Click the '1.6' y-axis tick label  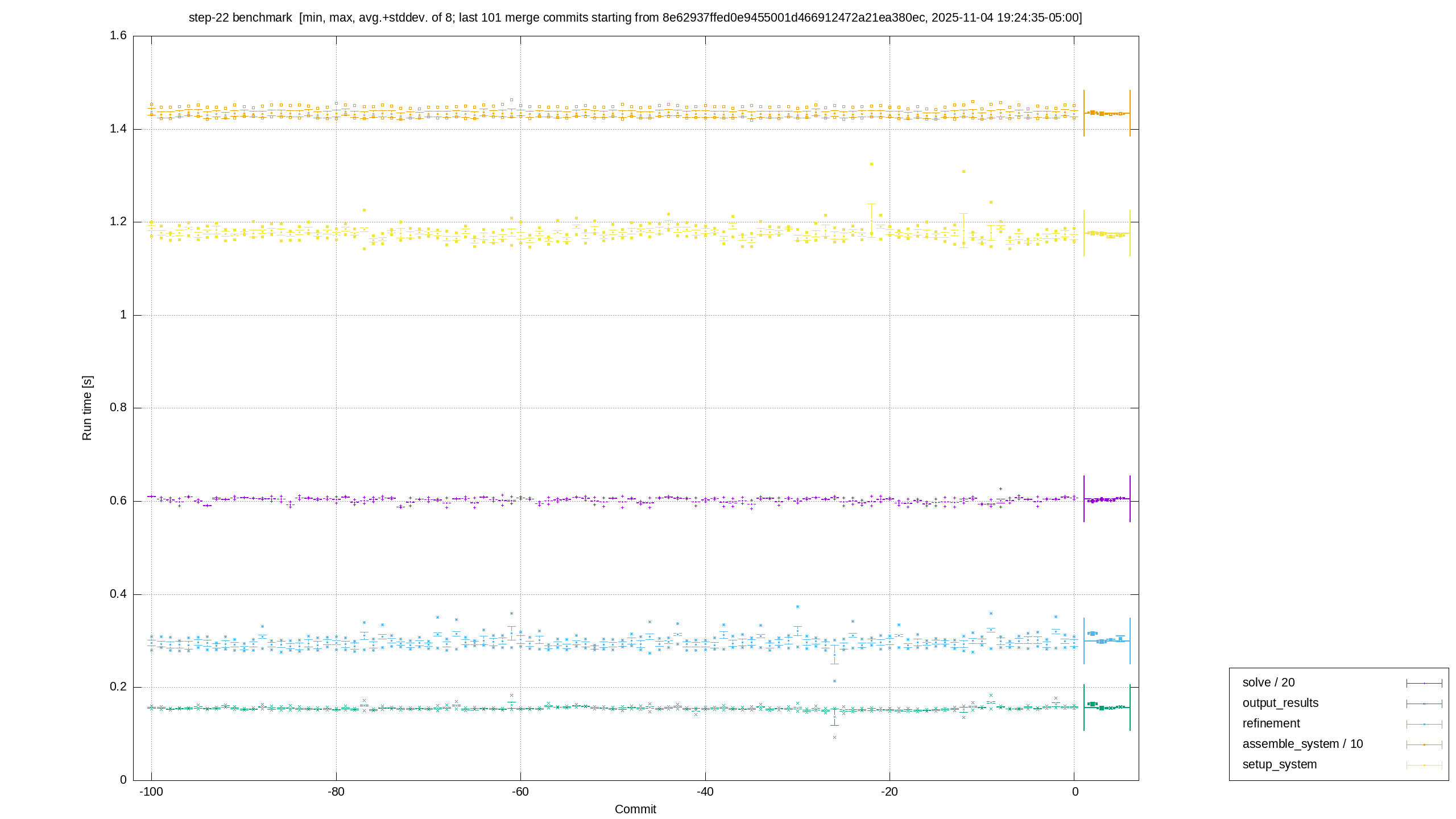click(x=118, y=35)
